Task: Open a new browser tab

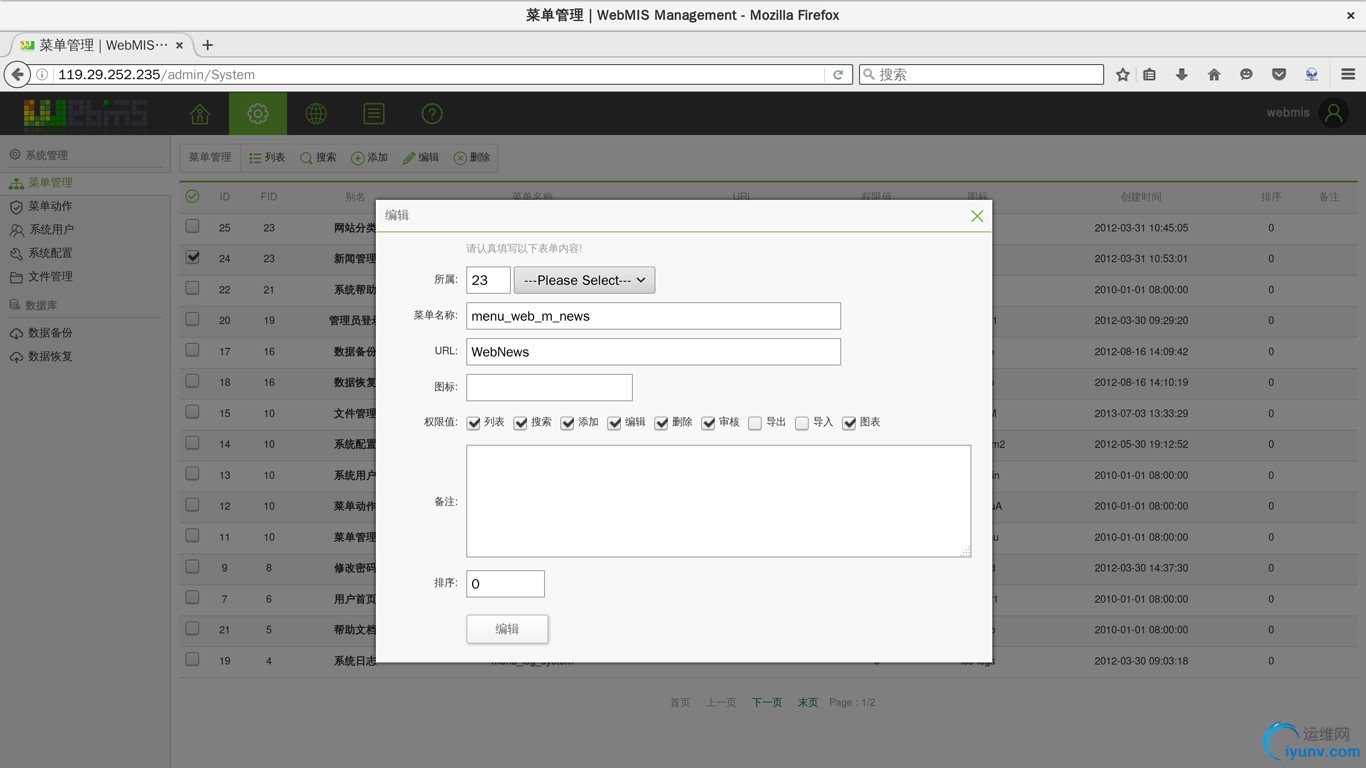Action: (208, 45)
